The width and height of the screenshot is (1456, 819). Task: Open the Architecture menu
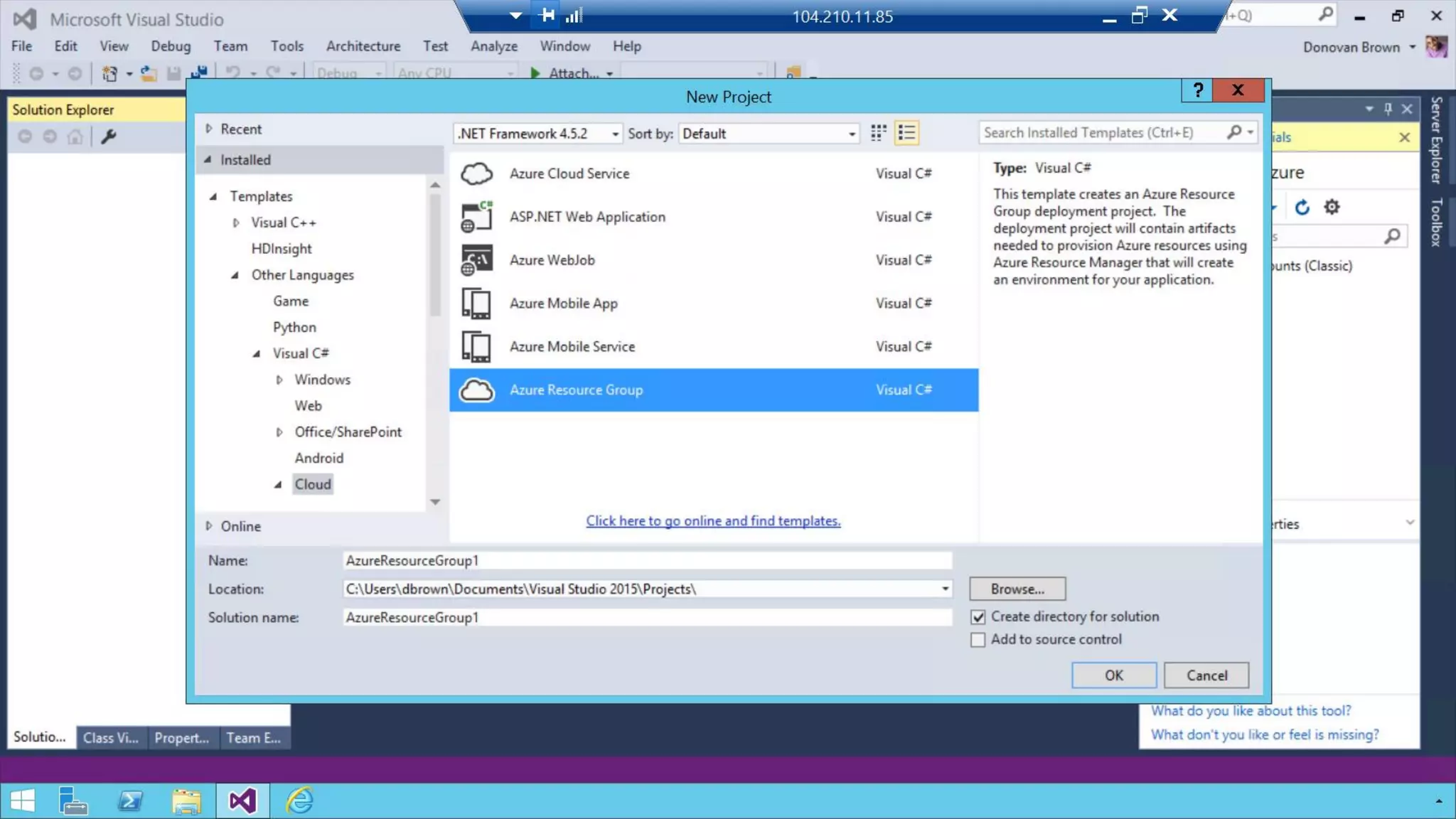[x=363, y=46]
